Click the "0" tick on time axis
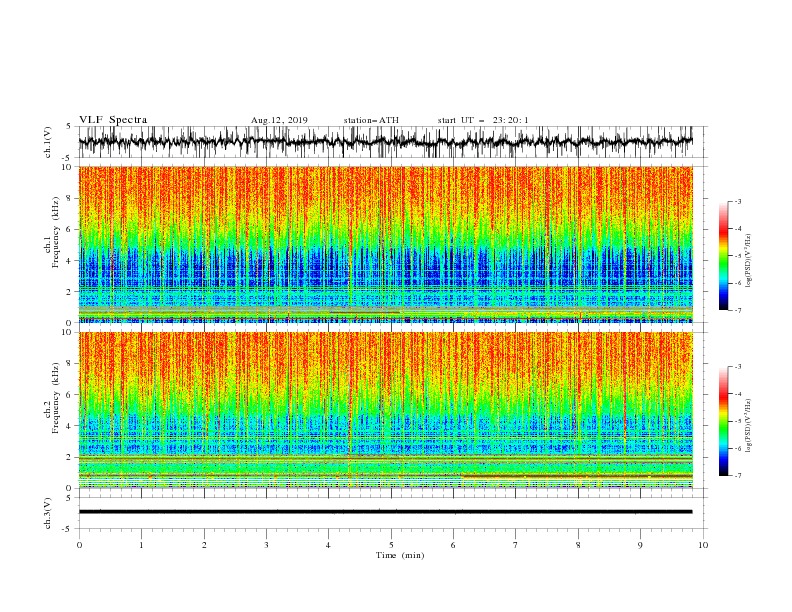This screenshot has height=612, width=792. (79, 545)
